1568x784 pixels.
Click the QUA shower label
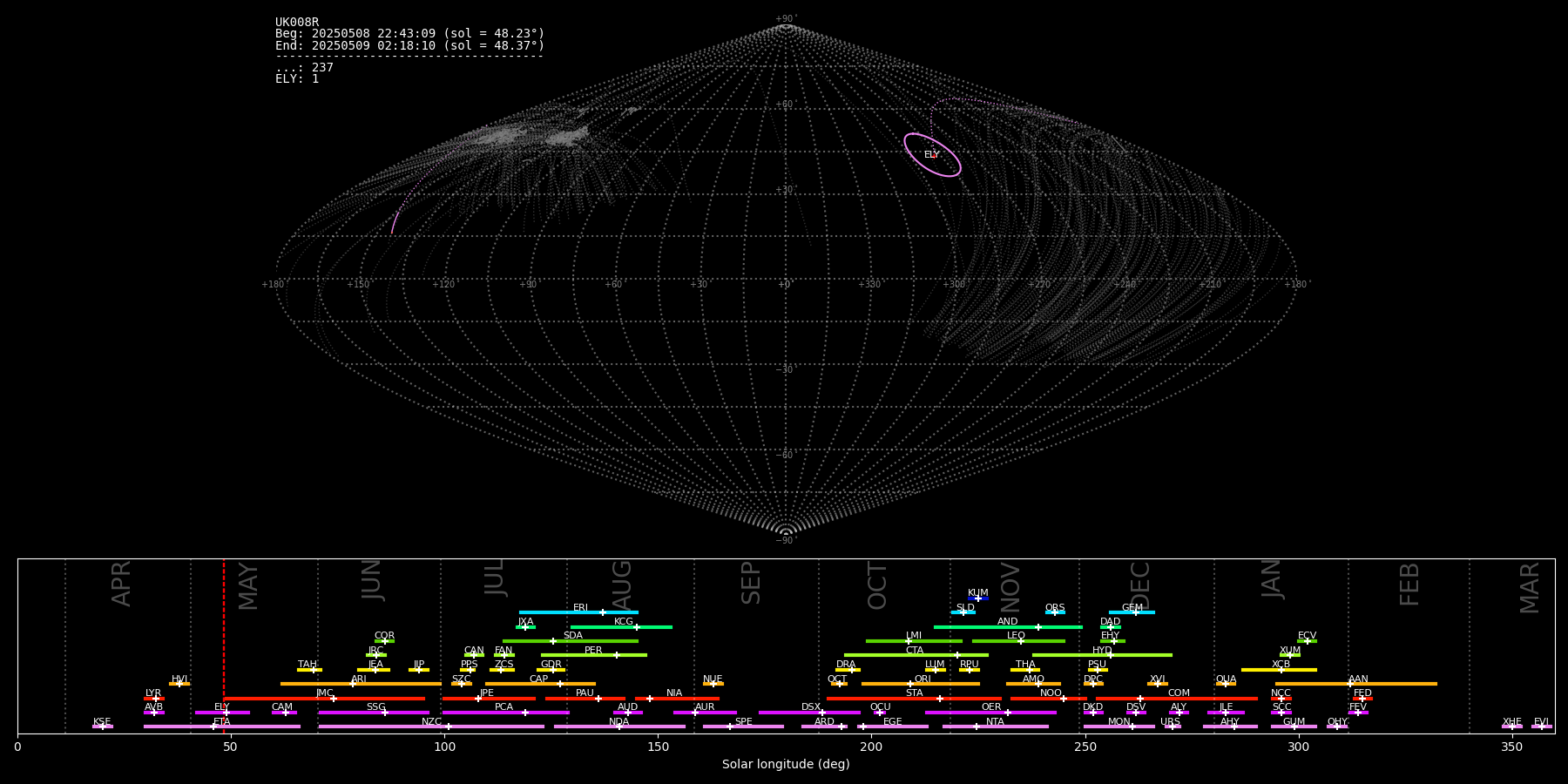click(1226, 679)
